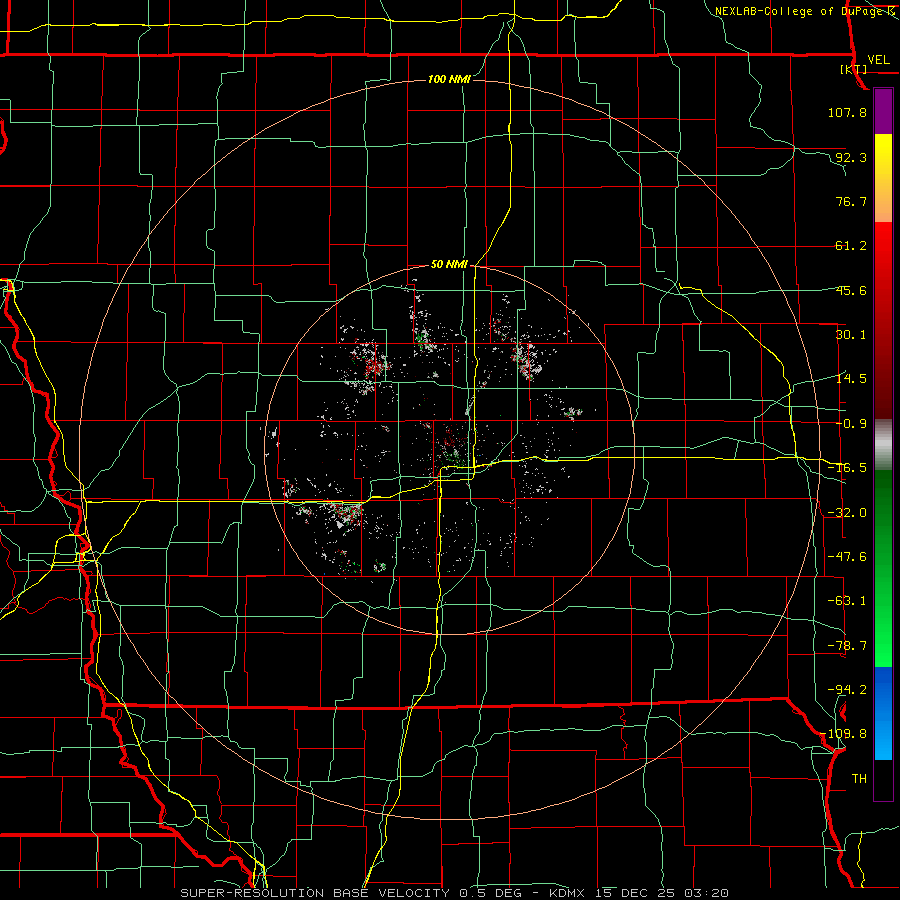This screenshot has height=900, width=900.
Task: Click the VEL legend title
Action: click(879, 60)
